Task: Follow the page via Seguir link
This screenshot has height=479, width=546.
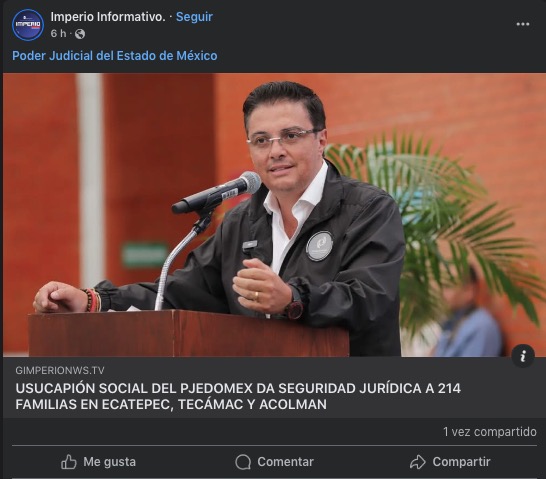Action: tap(194, 17)
